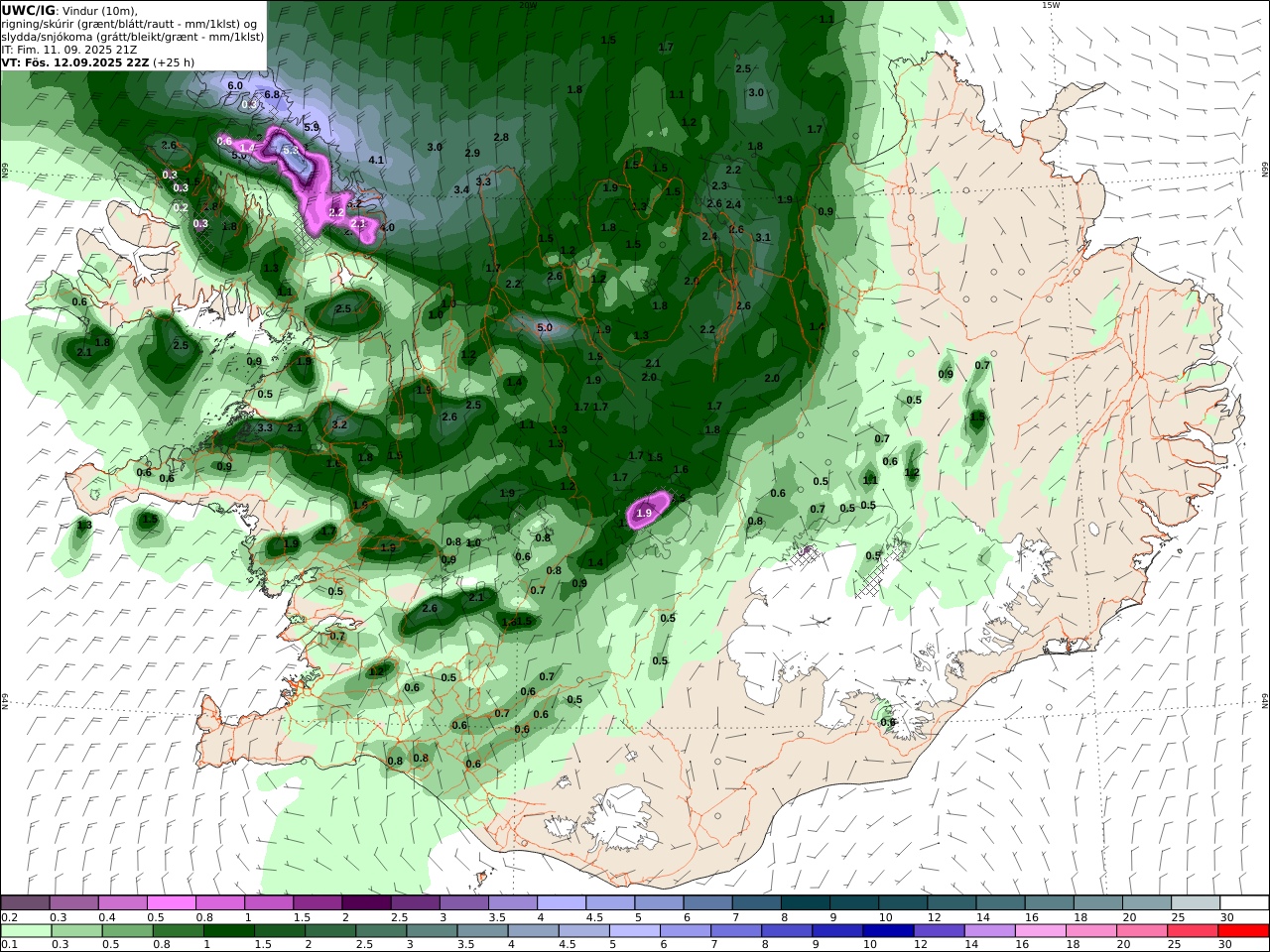Pick the bottom legend swatch labeled 0.8

point(178,931)
